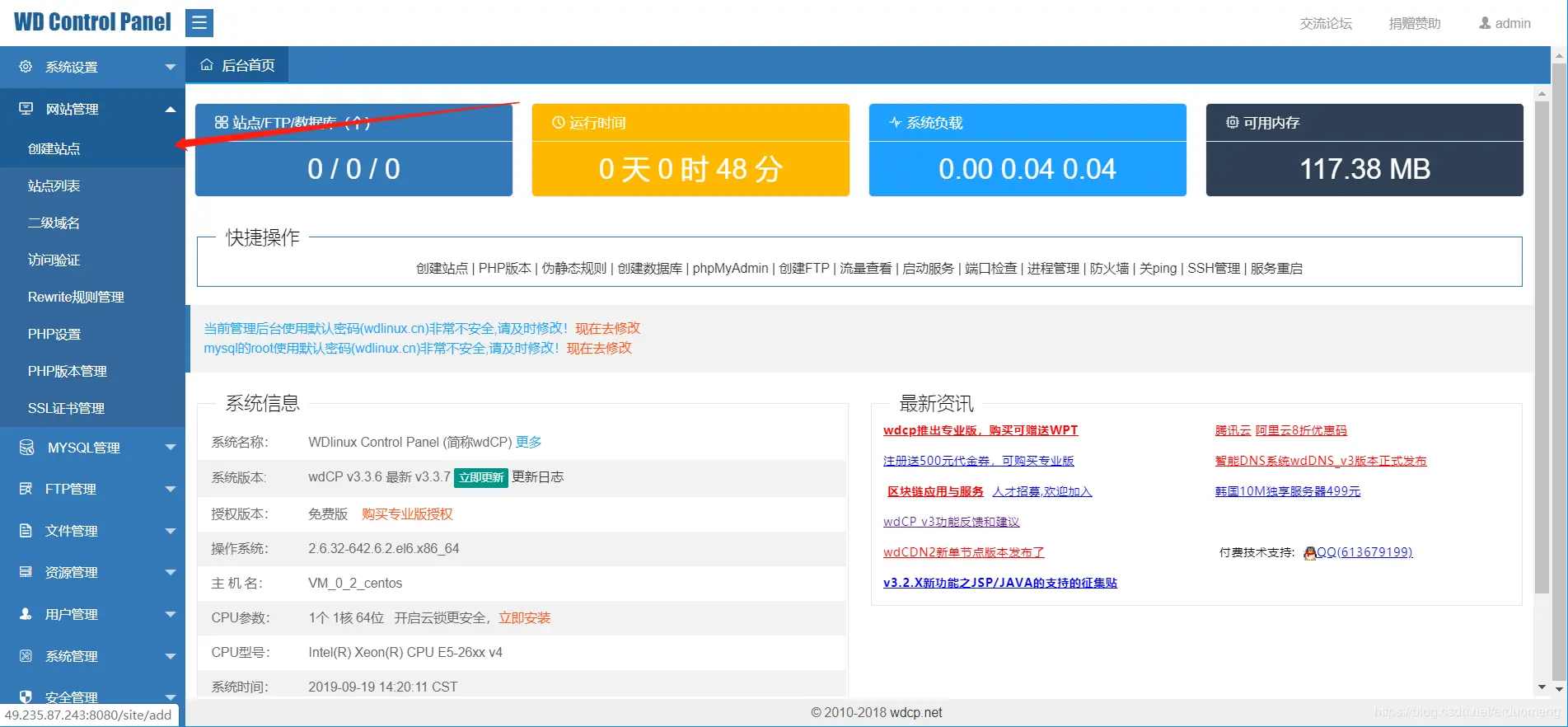This screenshot has width=1568, height=727.
Task: Switch to the 后台首页 tab
Action: pyautogui.click(x=237, y=65)
